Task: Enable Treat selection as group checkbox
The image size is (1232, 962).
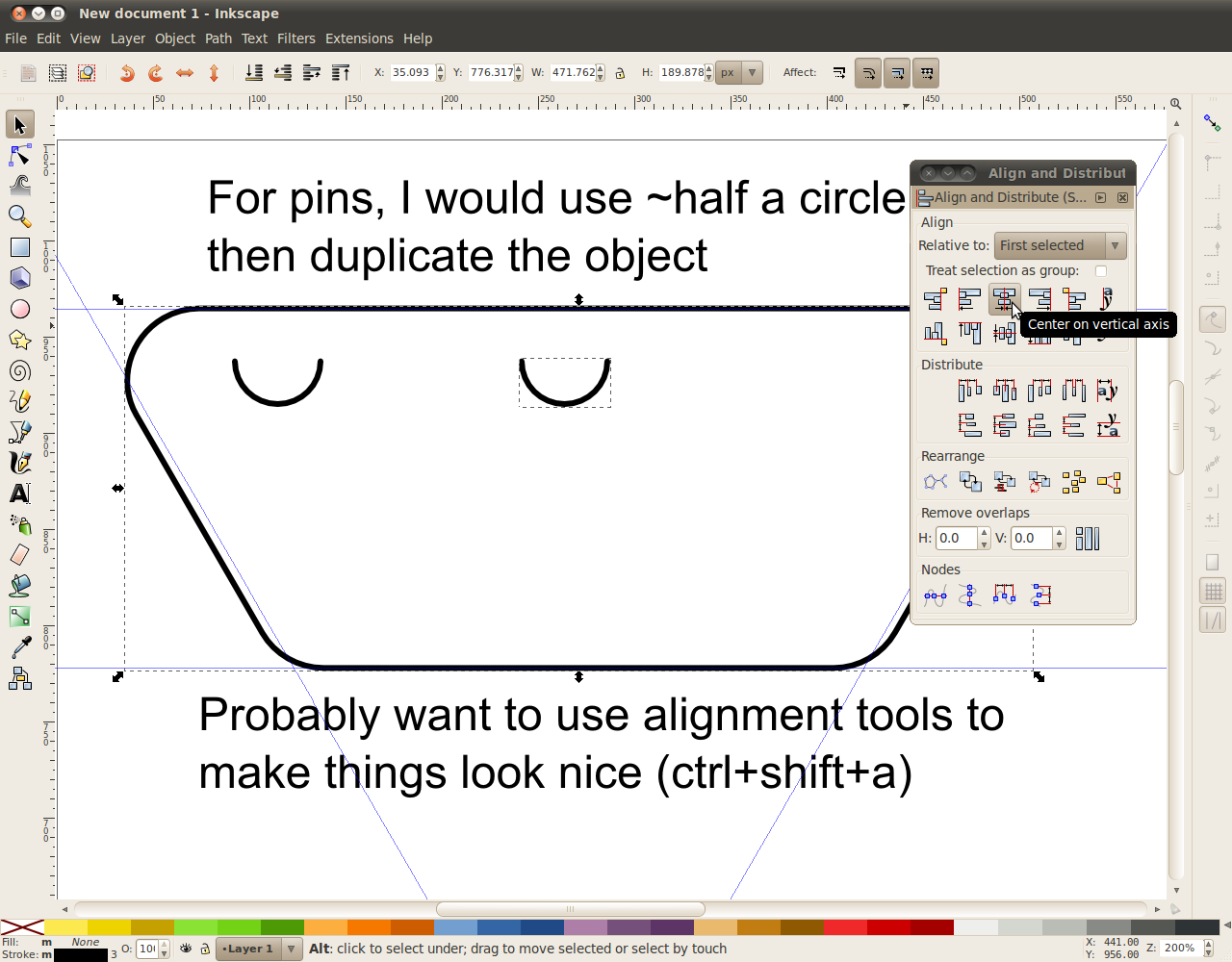Action: coord(1101,271)
